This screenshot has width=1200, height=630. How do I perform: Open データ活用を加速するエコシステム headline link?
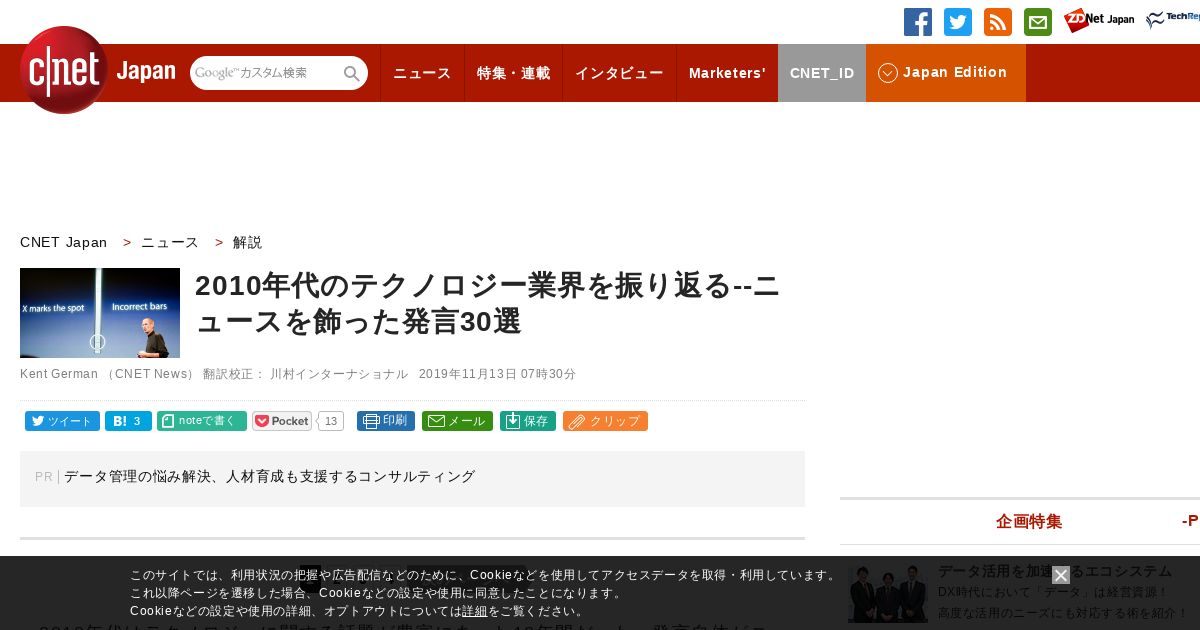click(1054, 571)
